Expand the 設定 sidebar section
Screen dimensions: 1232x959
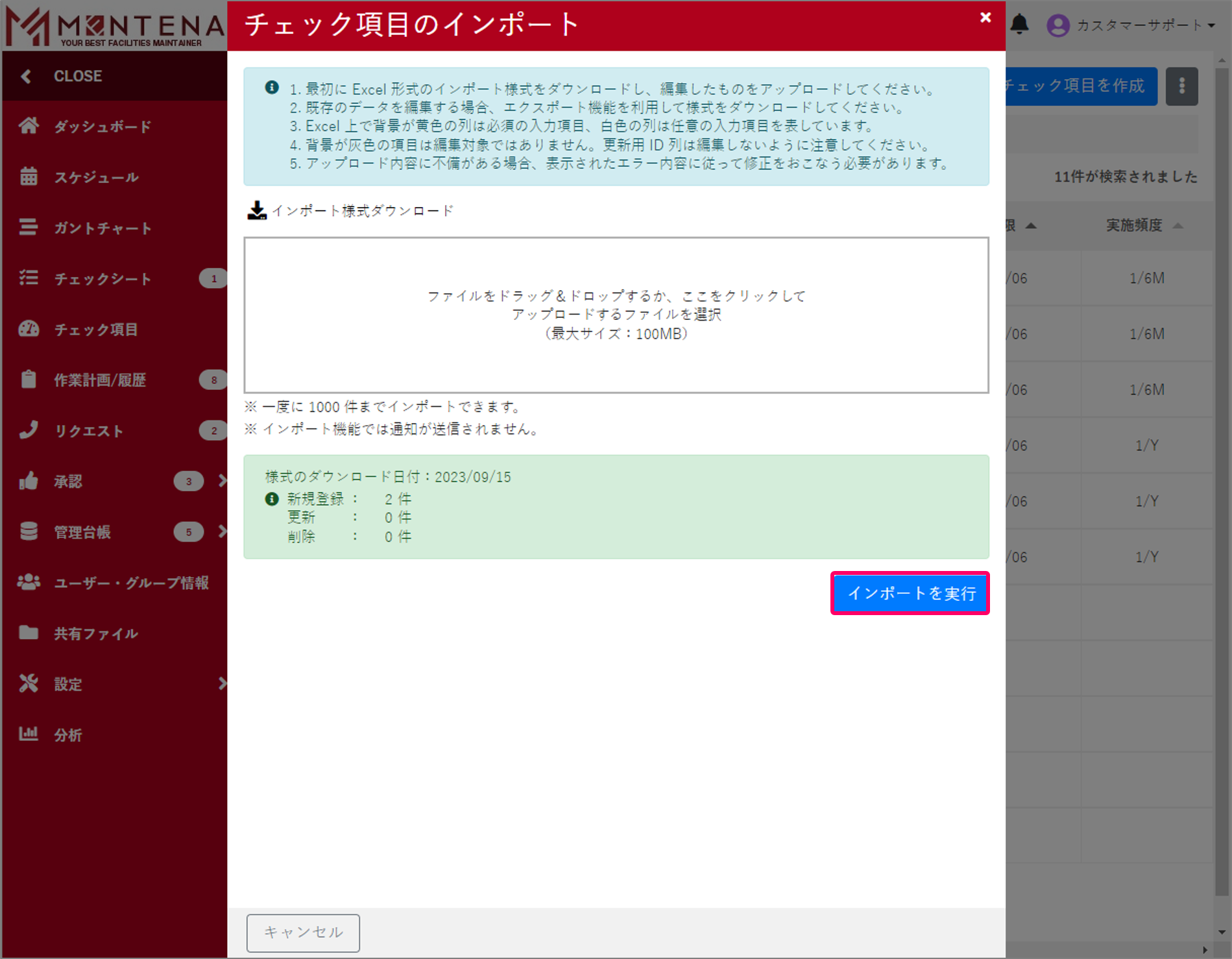tap(224, 683)
